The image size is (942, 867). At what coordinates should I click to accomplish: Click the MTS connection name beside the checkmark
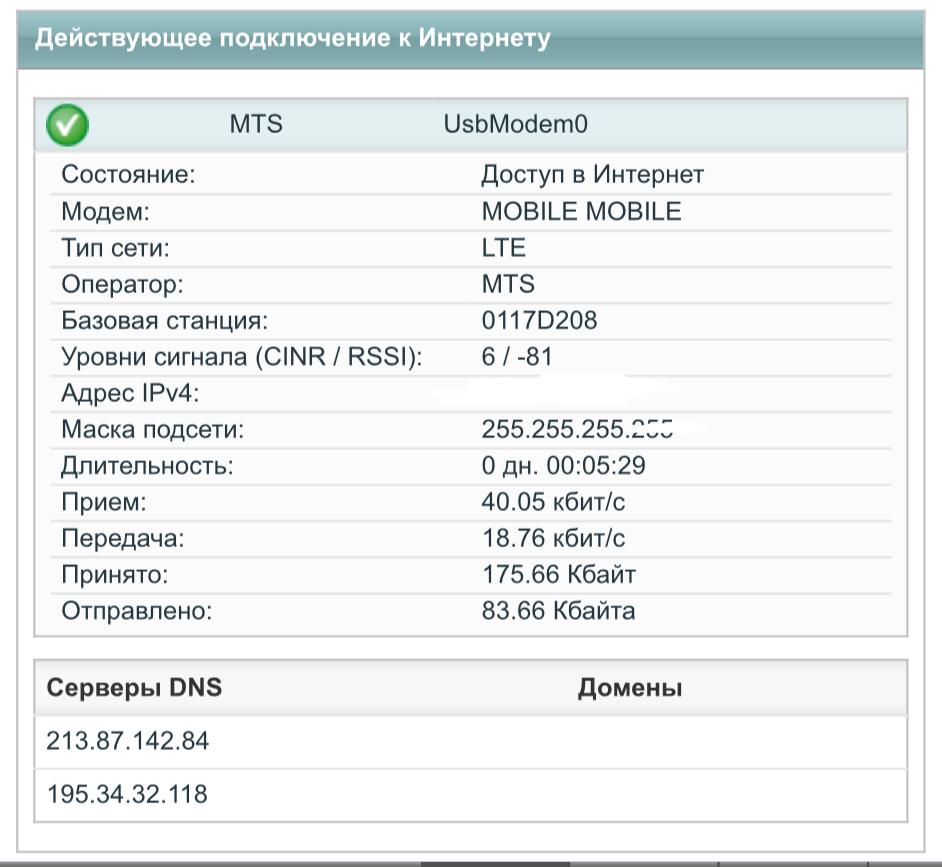point(256,124)
